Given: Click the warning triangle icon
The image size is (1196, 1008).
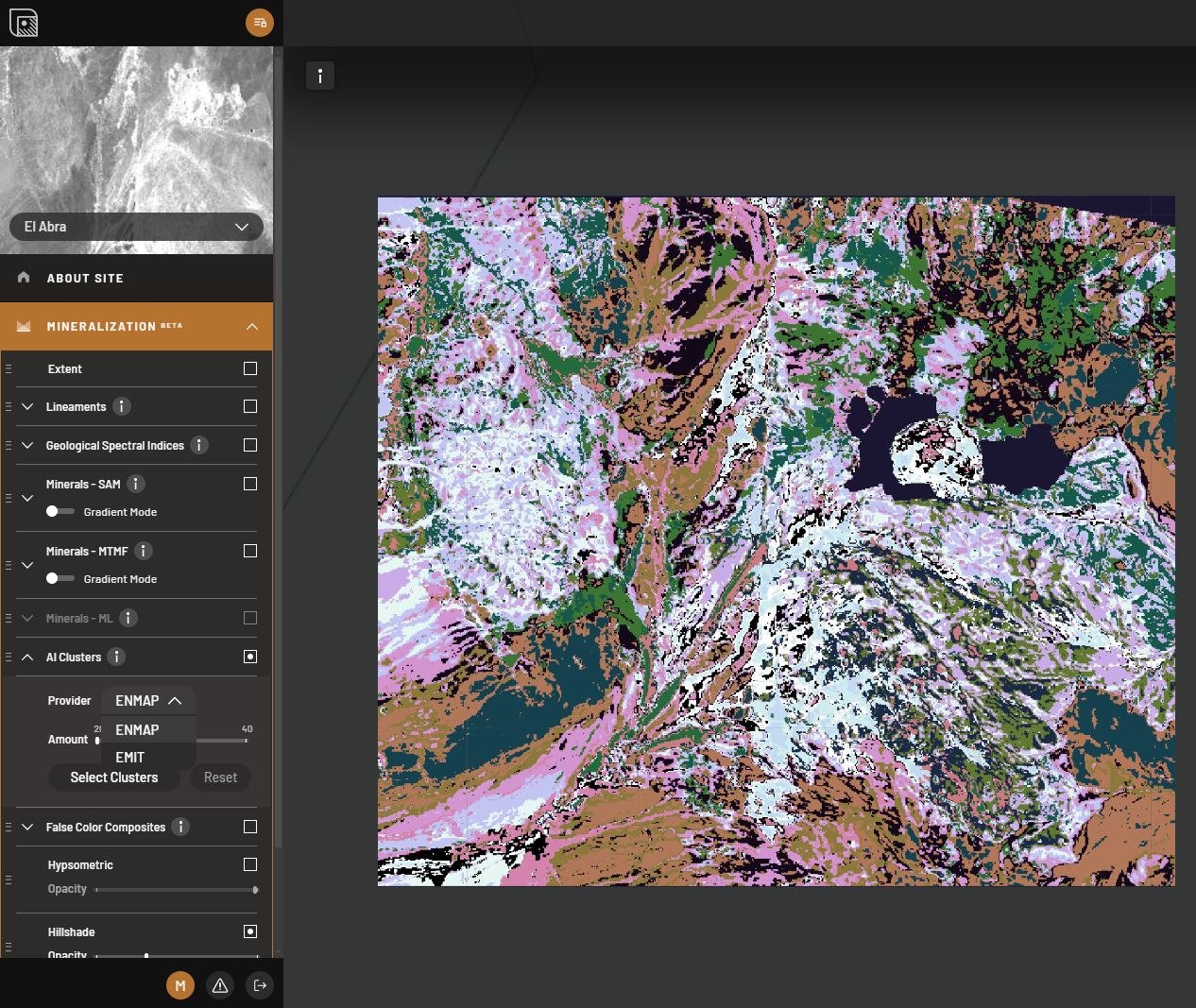Looking at the screenshot, I should [x=220, y=985].
